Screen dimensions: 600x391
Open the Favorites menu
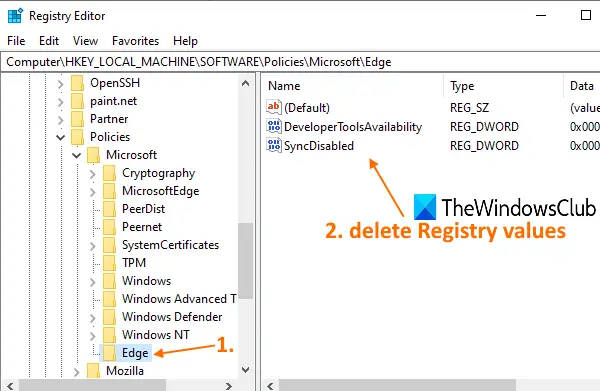click(x=135, y=41)
